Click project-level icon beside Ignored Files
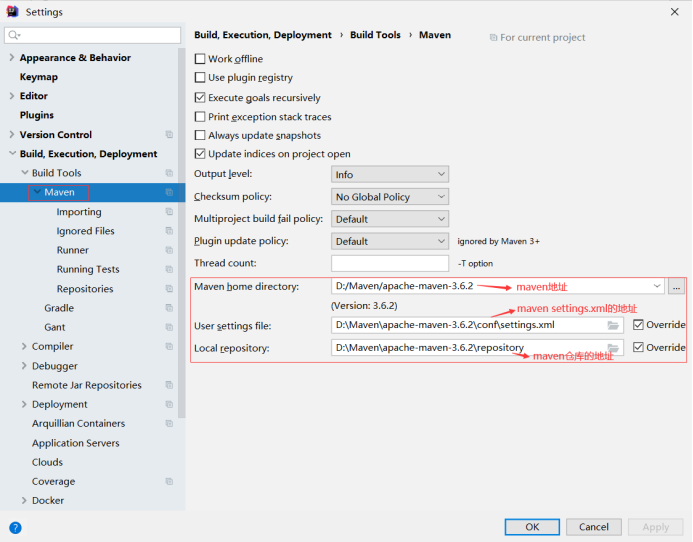 [x=169, y=231]
